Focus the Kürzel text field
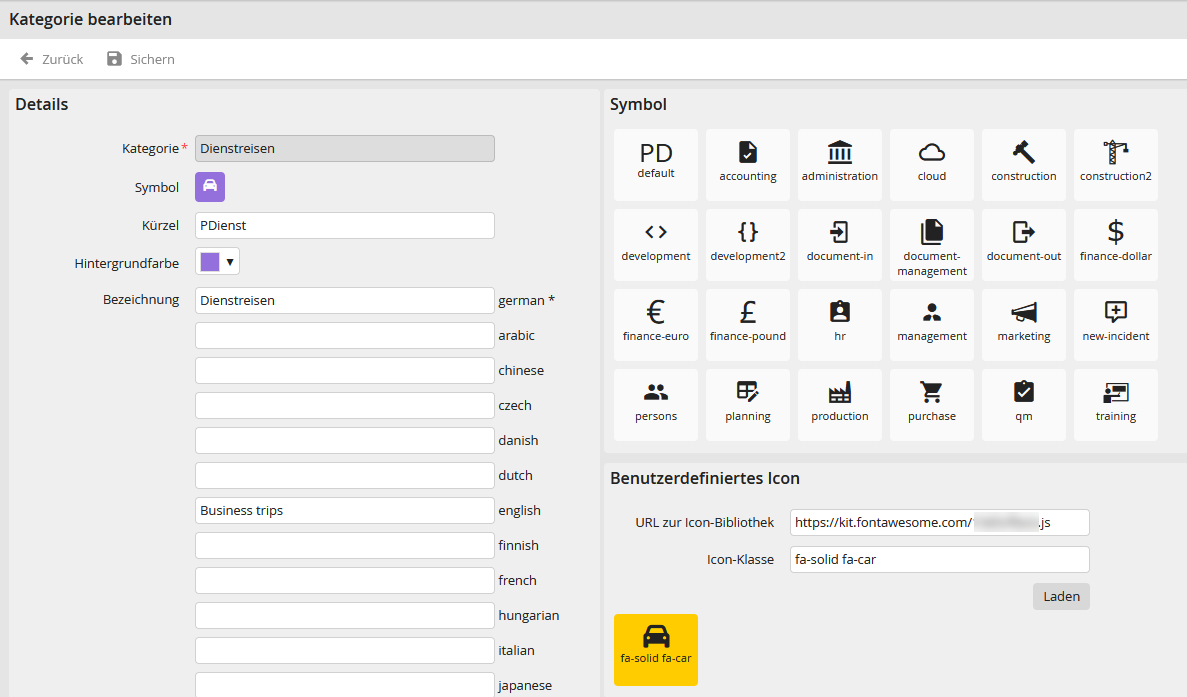 344,226
